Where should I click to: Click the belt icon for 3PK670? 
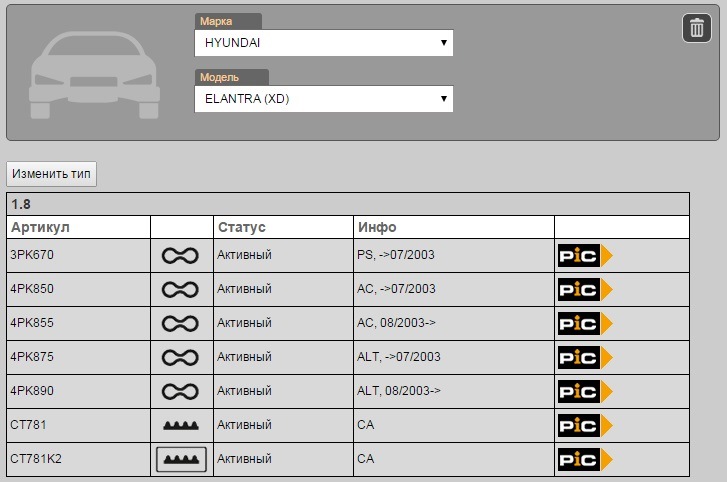pos(180,255)
